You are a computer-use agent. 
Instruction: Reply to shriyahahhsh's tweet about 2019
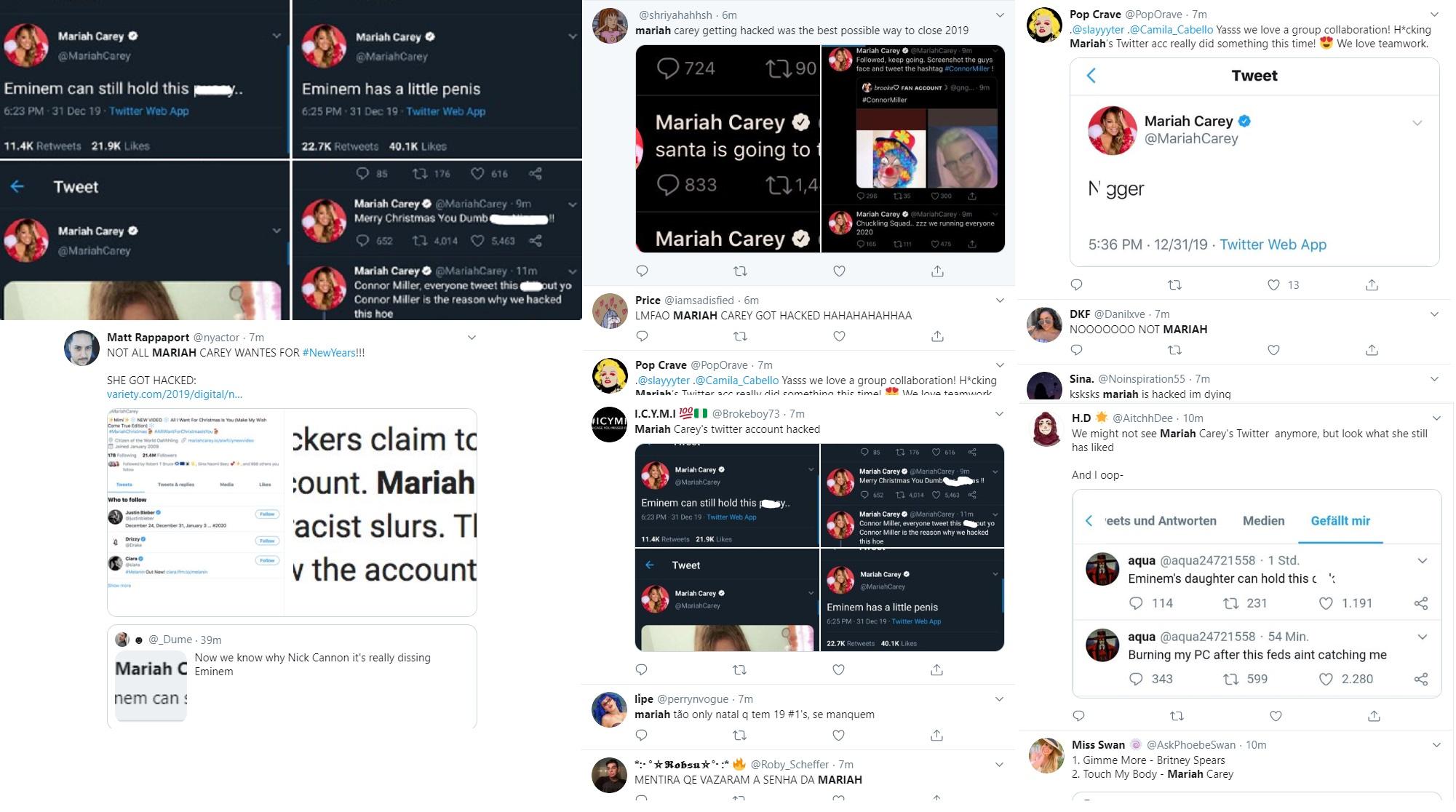pos(642,271)
